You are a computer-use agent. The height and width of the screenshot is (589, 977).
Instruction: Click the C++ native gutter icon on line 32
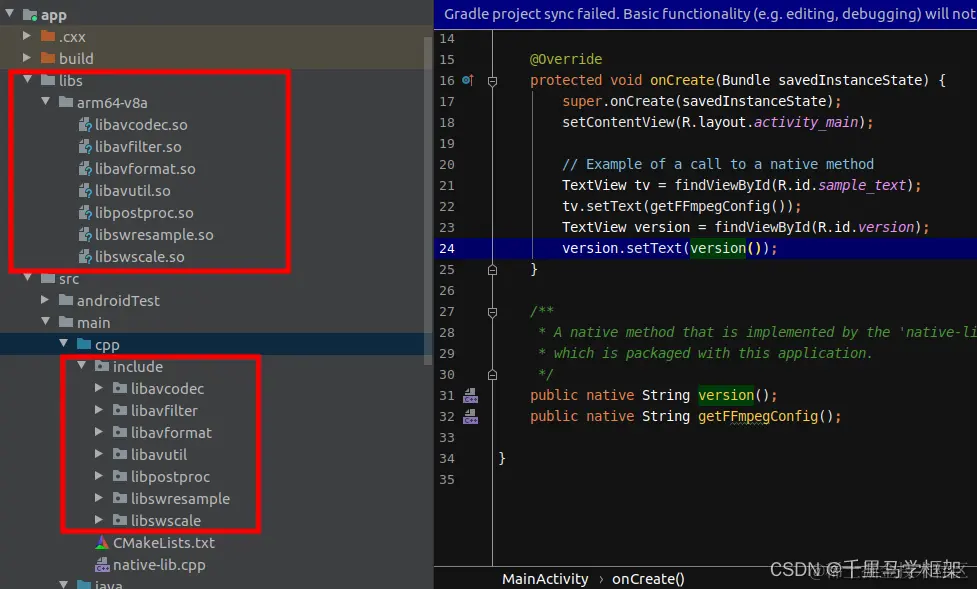click(x=470, y=416)
